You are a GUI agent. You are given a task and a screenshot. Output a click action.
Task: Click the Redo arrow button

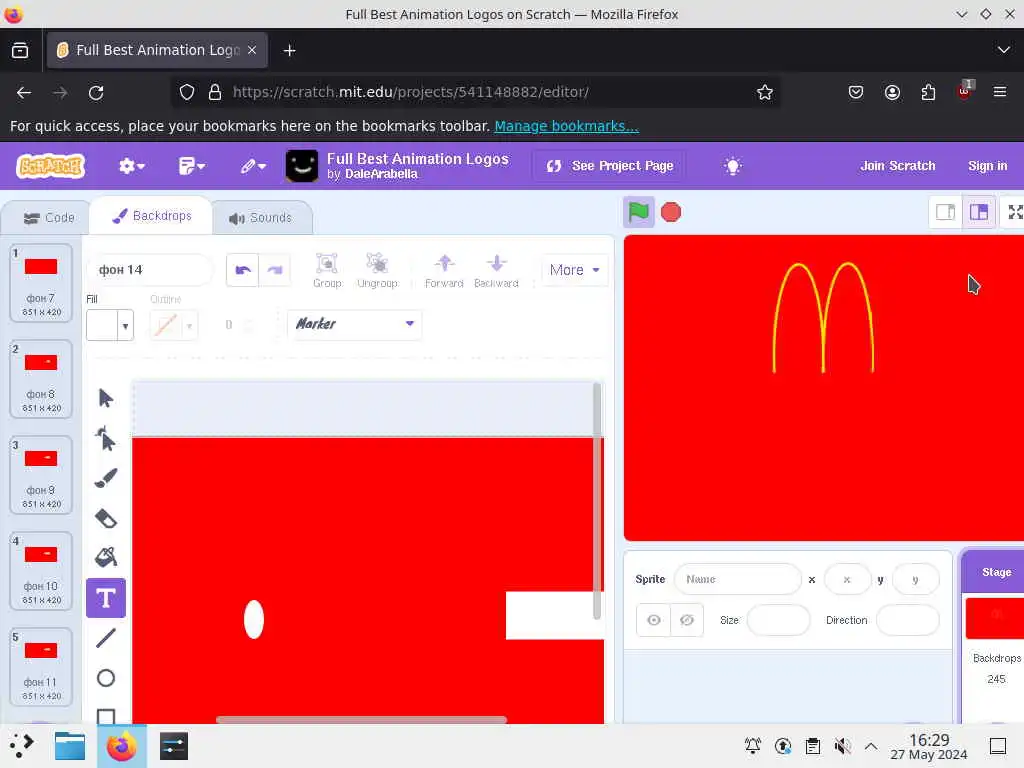[x=274, y=270]
